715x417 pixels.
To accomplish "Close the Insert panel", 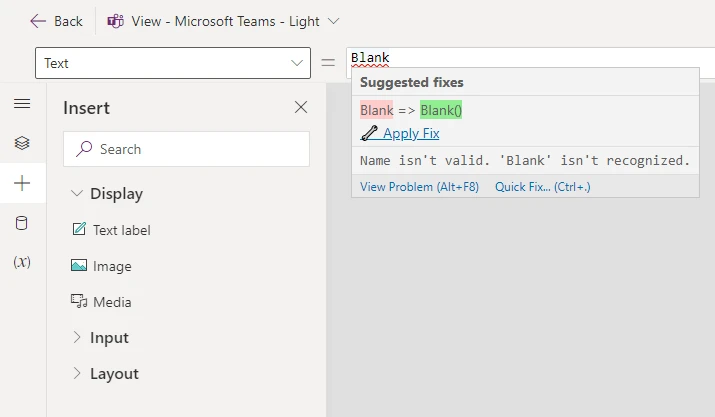I will point(301,108).
